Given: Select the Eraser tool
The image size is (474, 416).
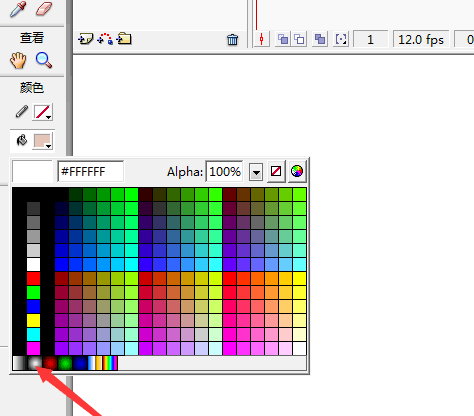Looking at the screenshot, I should [x=44, y=9].
